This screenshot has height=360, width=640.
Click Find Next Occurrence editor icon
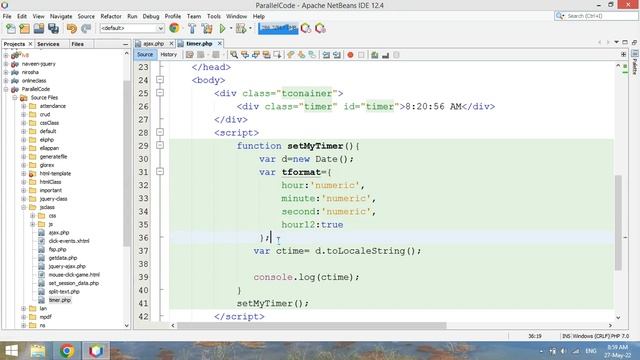click(256, 55)
